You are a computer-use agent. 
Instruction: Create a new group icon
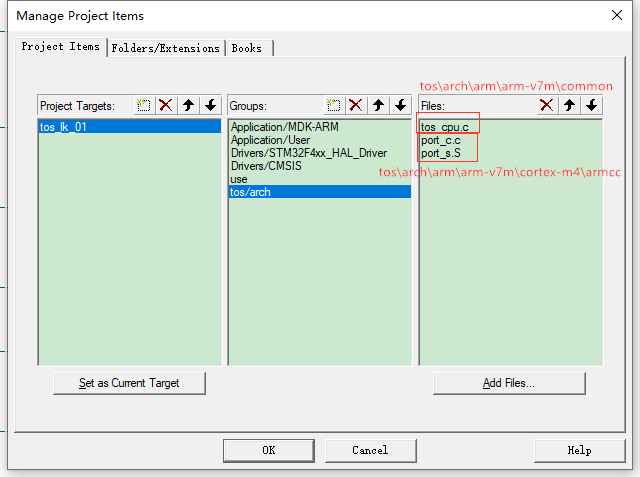[333, 105]
